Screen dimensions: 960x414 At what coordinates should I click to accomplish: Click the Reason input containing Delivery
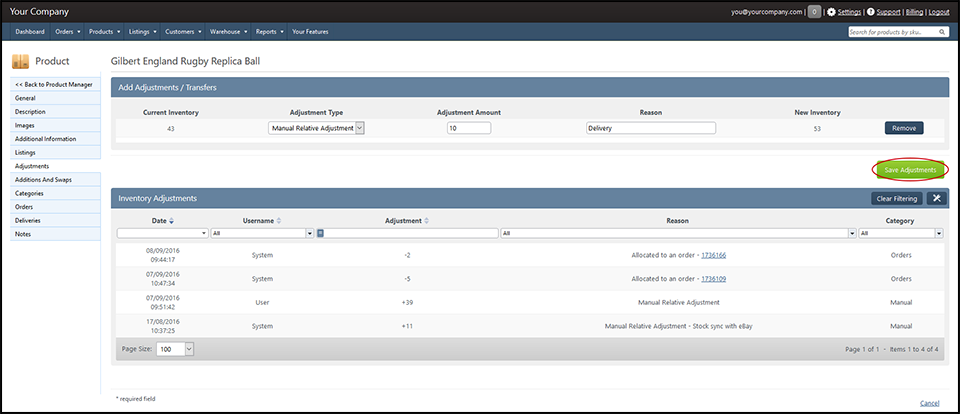coord(651,128)
